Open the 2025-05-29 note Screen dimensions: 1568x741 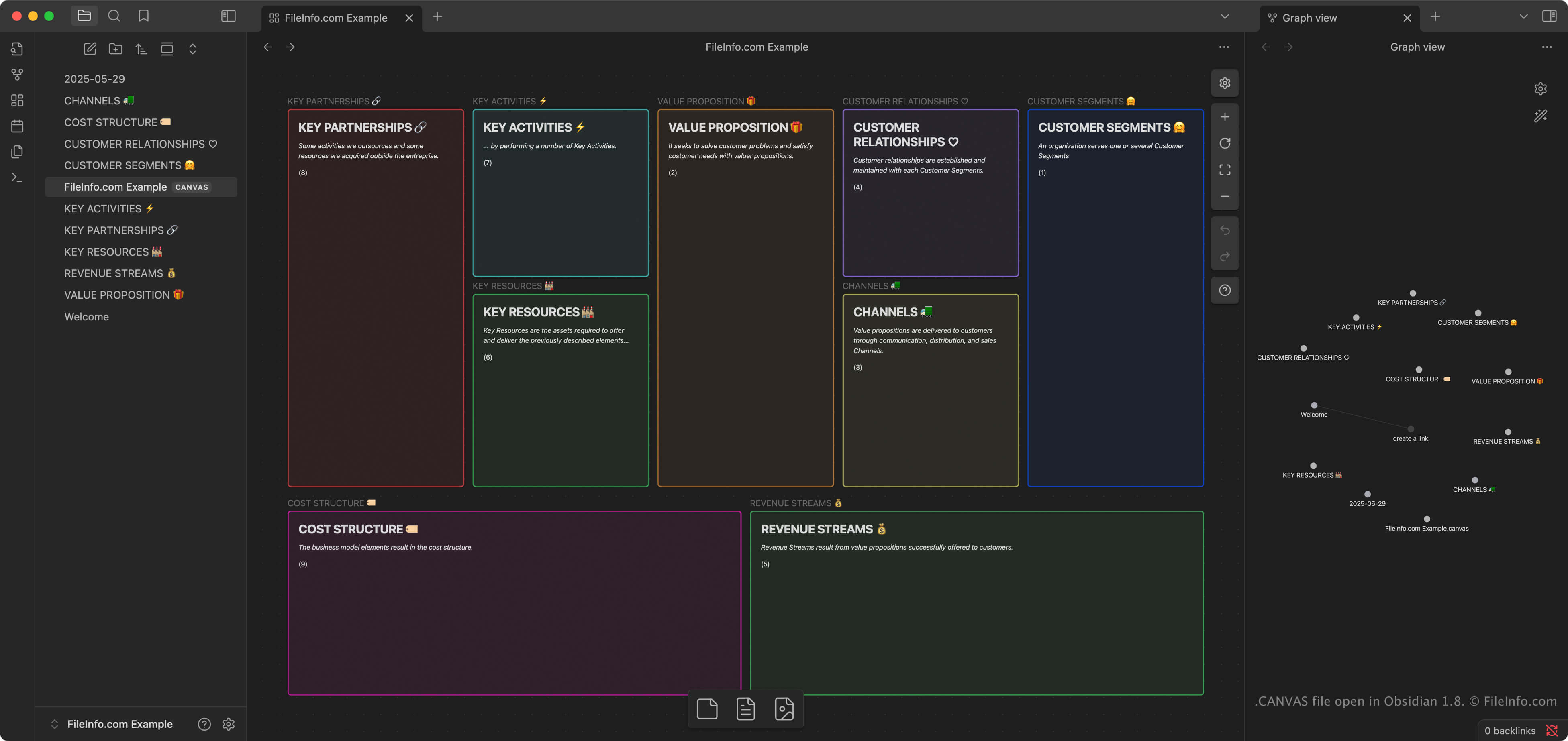point(141,79)
